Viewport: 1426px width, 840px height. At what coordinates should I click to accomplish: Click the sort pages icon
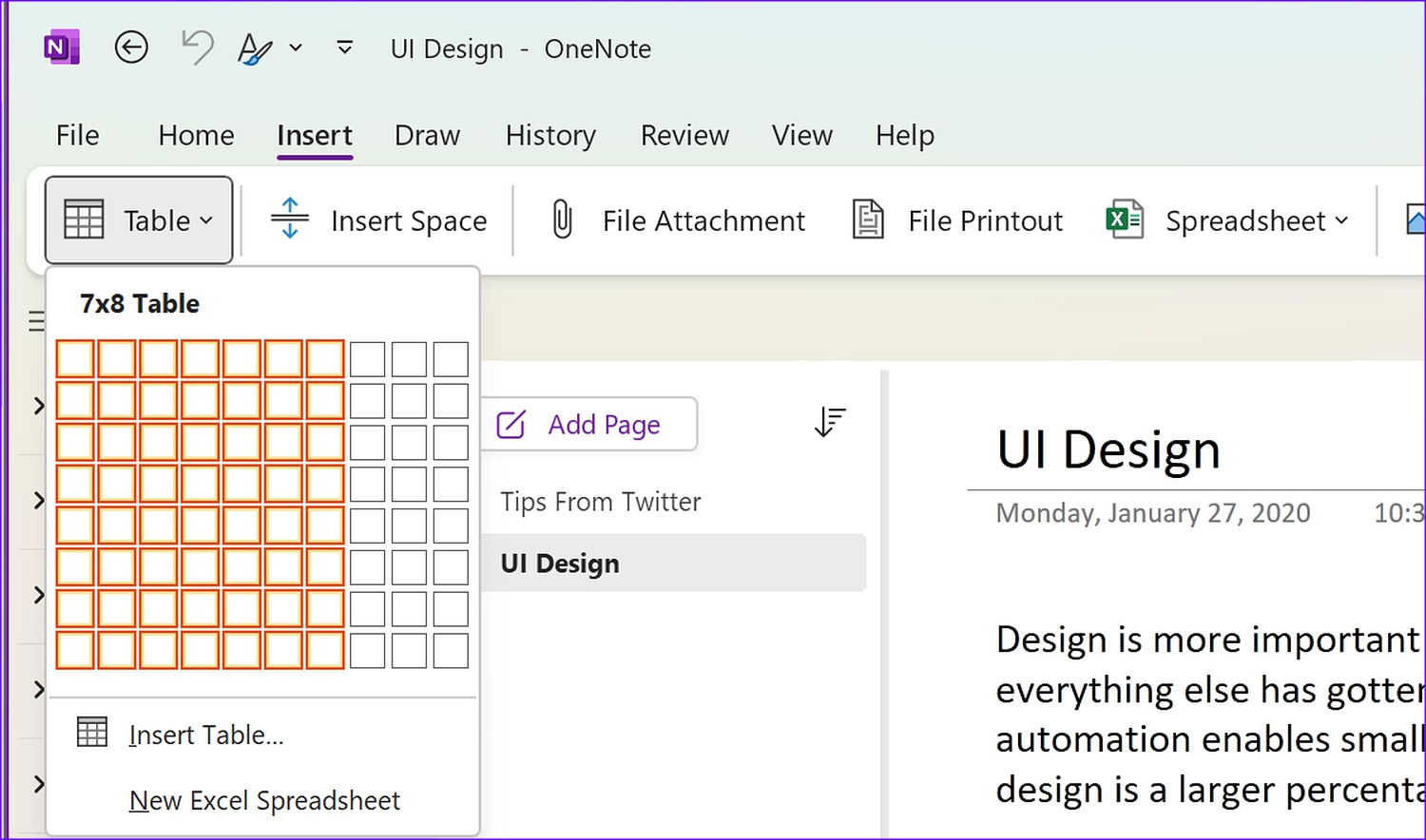tap(830, 421)
